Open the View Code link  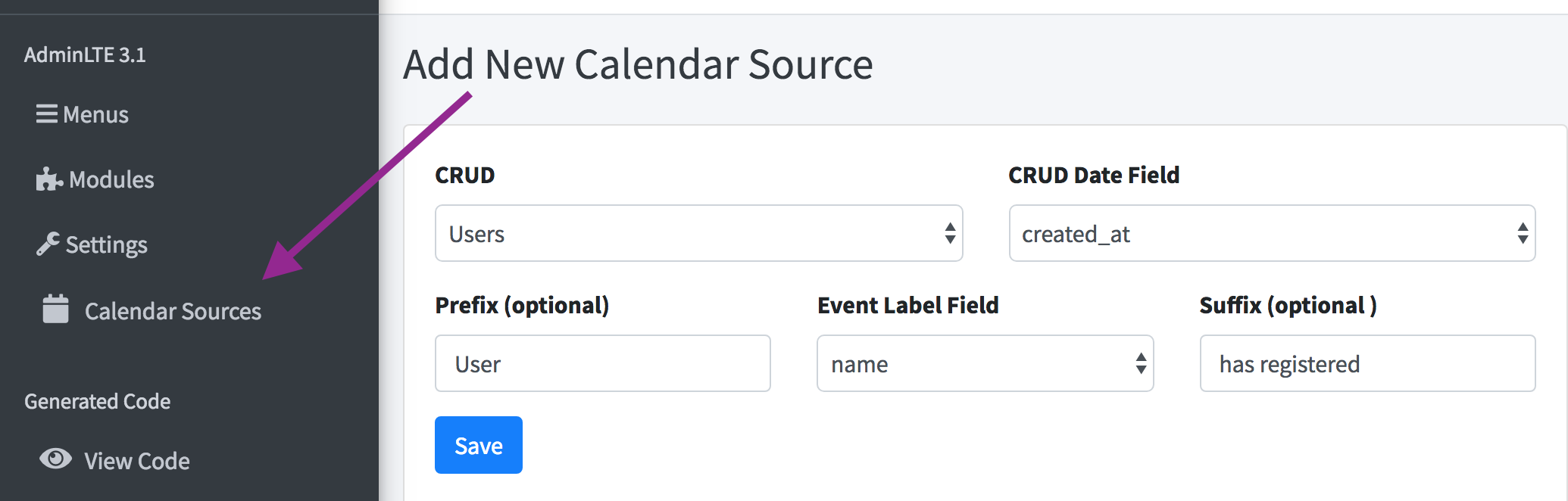(x=137, y=461)
